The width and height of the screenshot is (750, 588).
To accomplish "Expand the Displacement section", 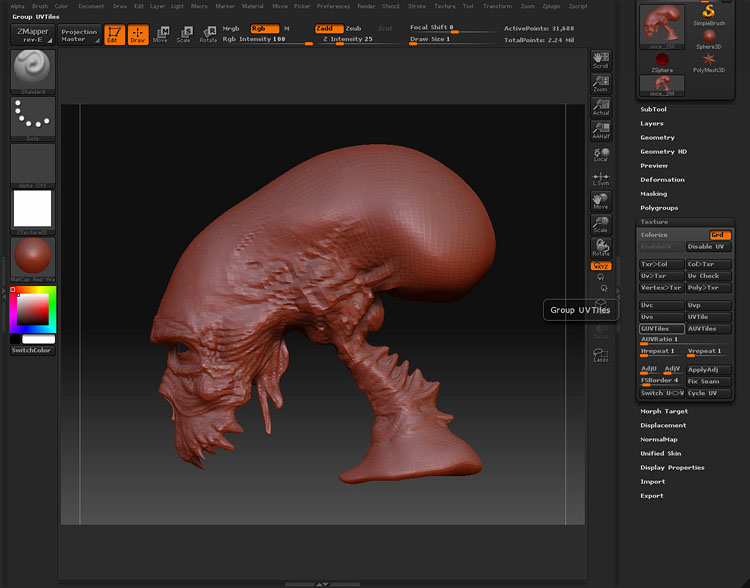I will 663,425.
